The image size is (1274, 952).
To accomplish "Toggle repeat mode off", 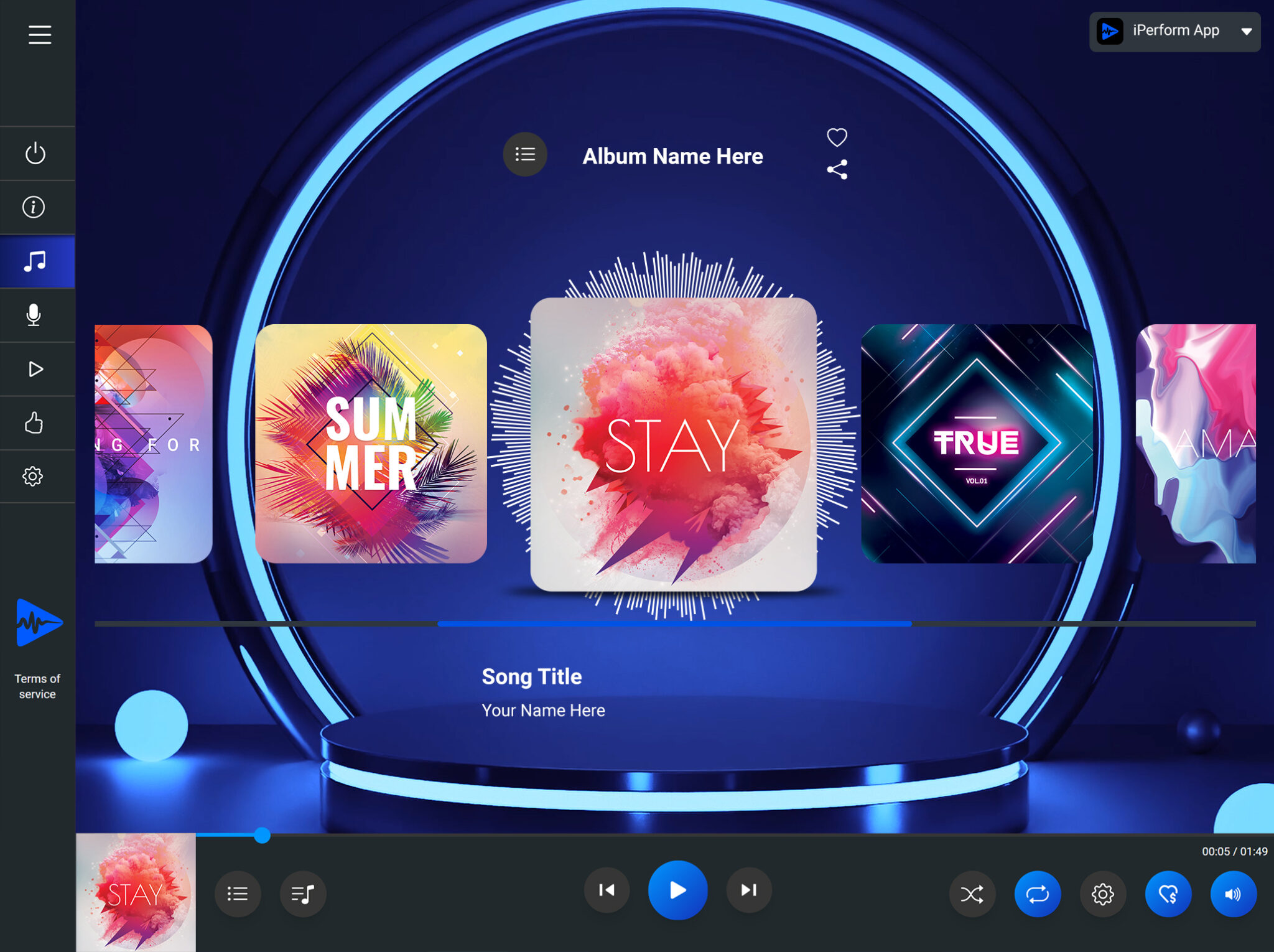I will pos(1037,894).
